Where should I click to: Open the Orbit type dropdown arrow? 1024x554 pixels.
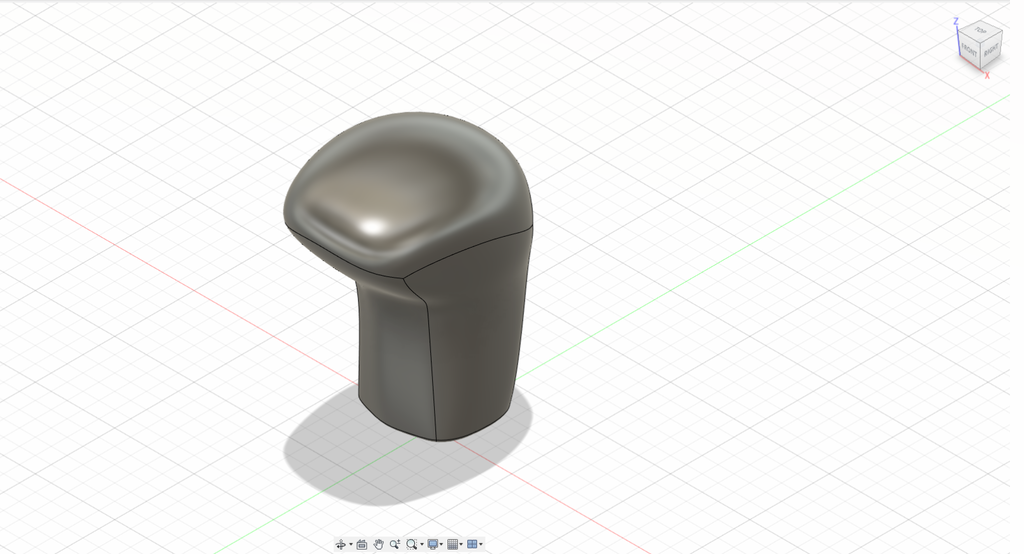(351, 544)
